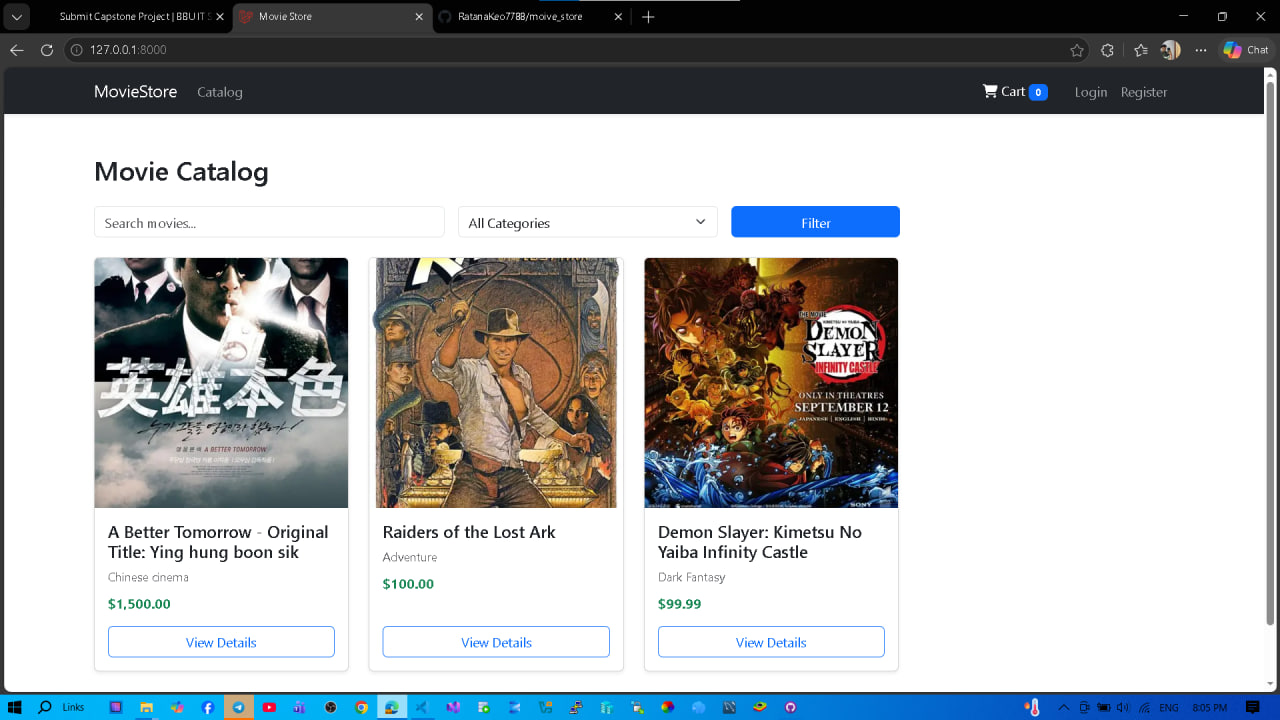Open a new browser tab with plus icon
1280x720 pixels.
point(648,17)
